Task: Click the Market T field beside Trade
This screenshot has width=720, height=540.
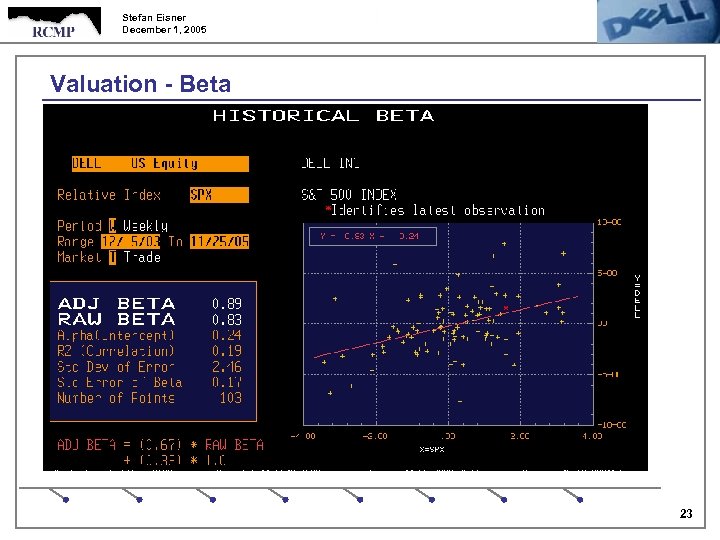Action: point(112,257)
